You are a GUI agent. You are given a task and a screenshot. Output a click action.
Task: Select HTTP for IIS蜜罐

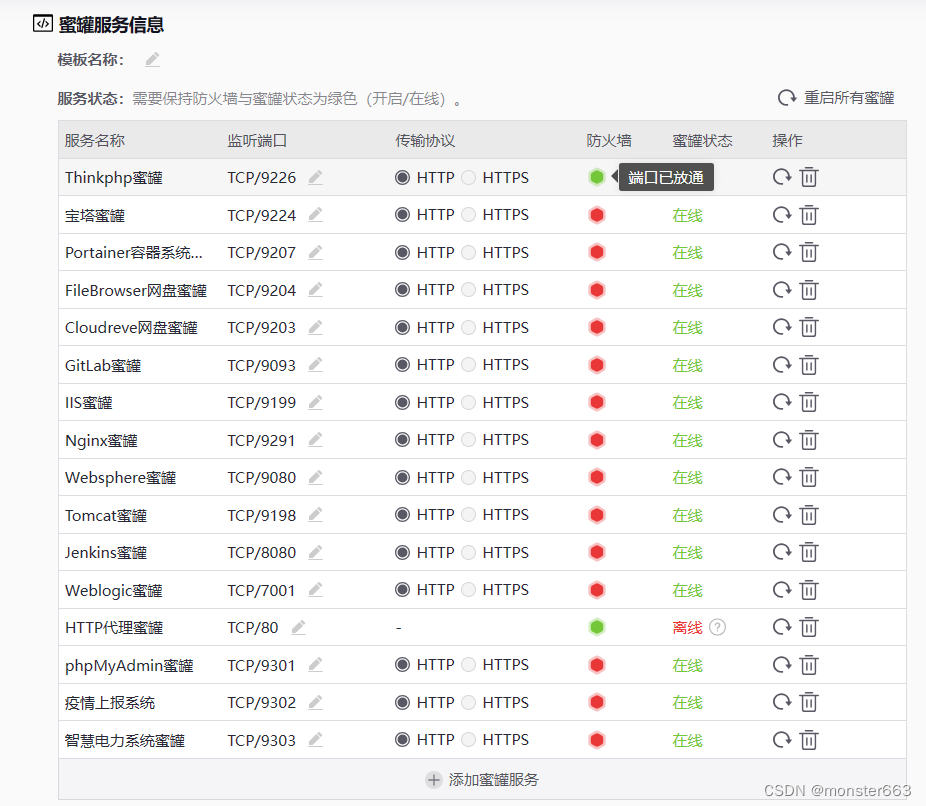tap(402, 403)
